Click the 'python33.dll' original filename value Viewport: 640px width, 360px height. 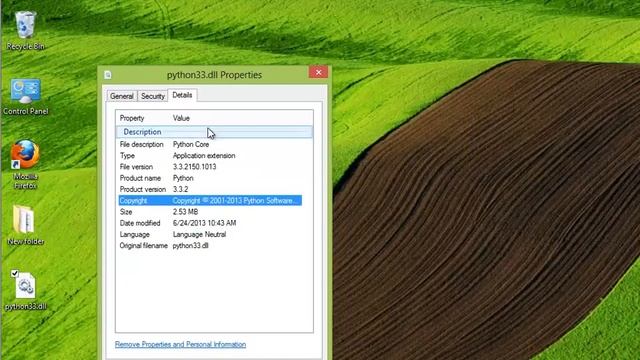[x=190, y=246]
